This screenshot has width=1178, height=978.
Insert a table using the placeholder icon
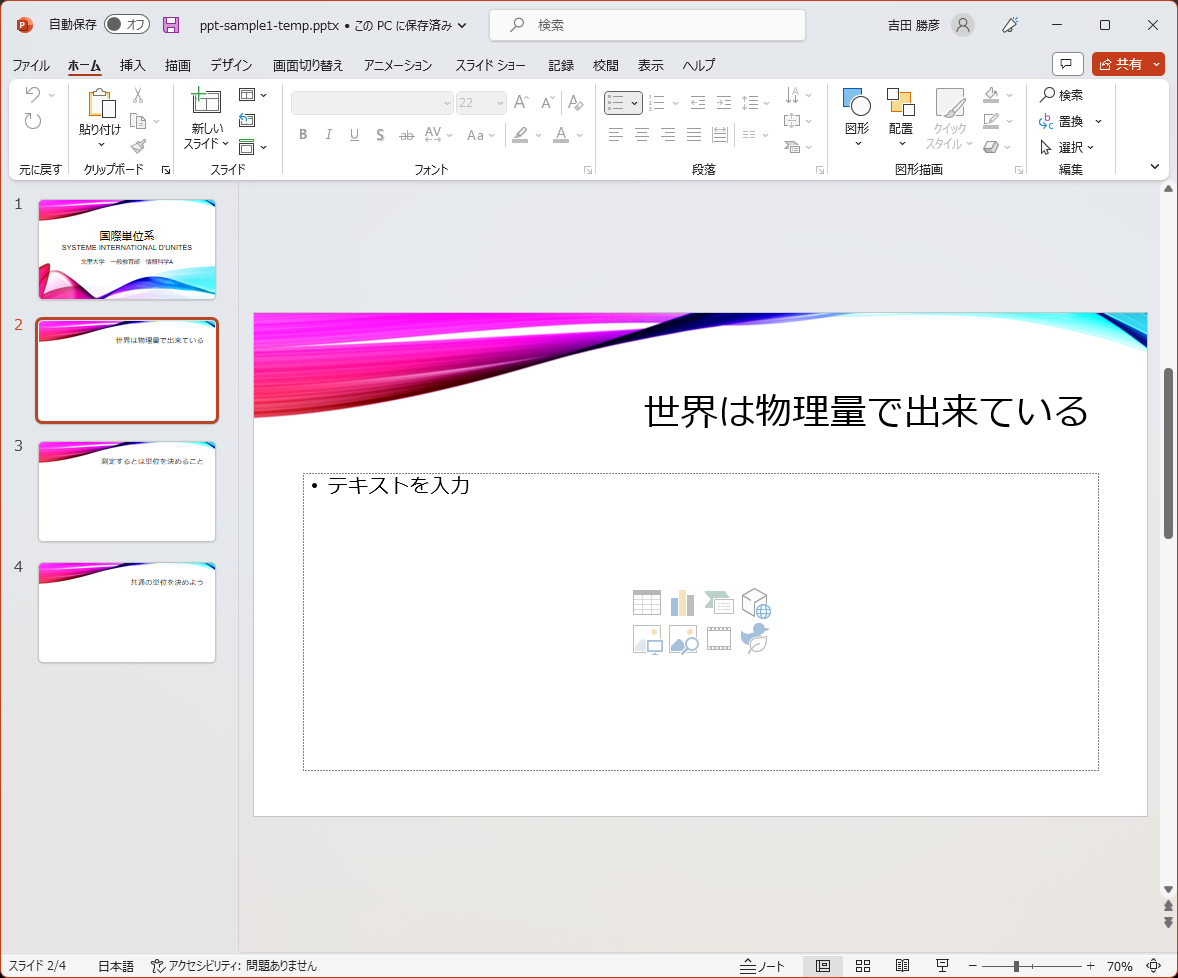[x=646, y=602]
